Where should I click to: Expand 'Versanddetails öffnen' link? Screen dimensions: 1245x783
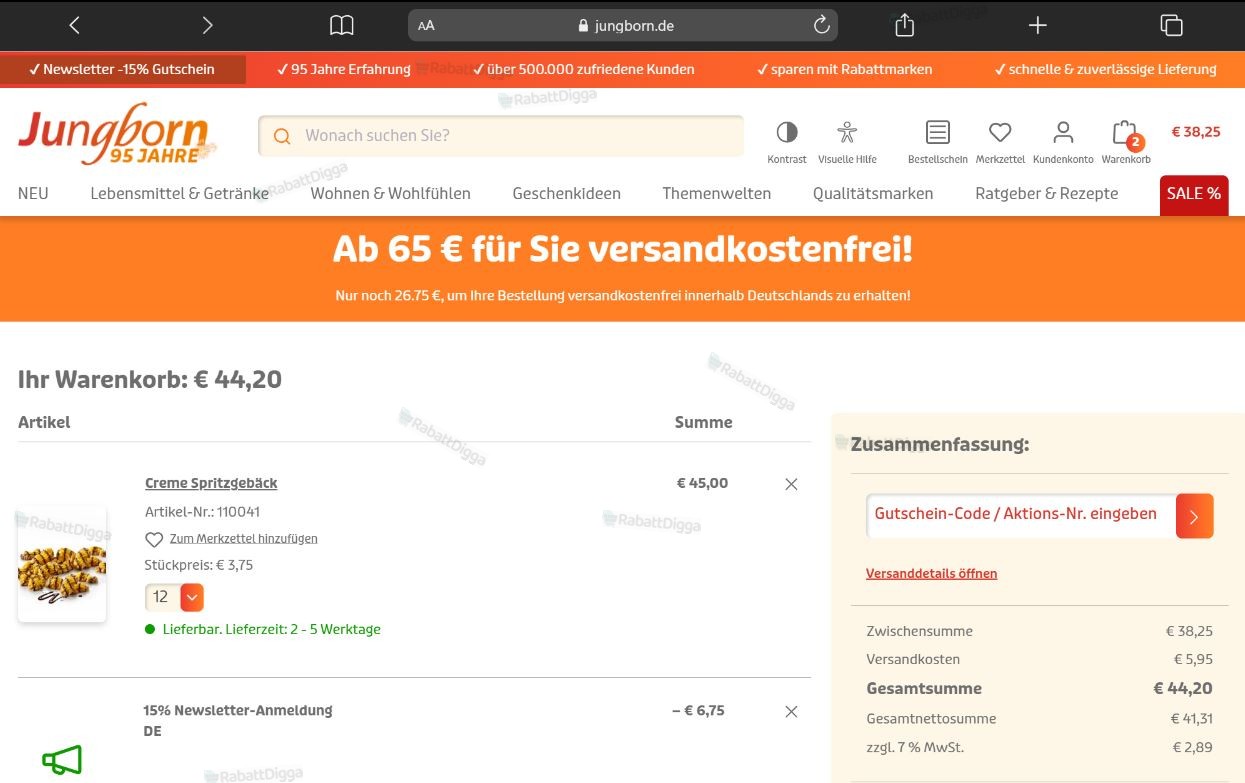pos(931,573)
